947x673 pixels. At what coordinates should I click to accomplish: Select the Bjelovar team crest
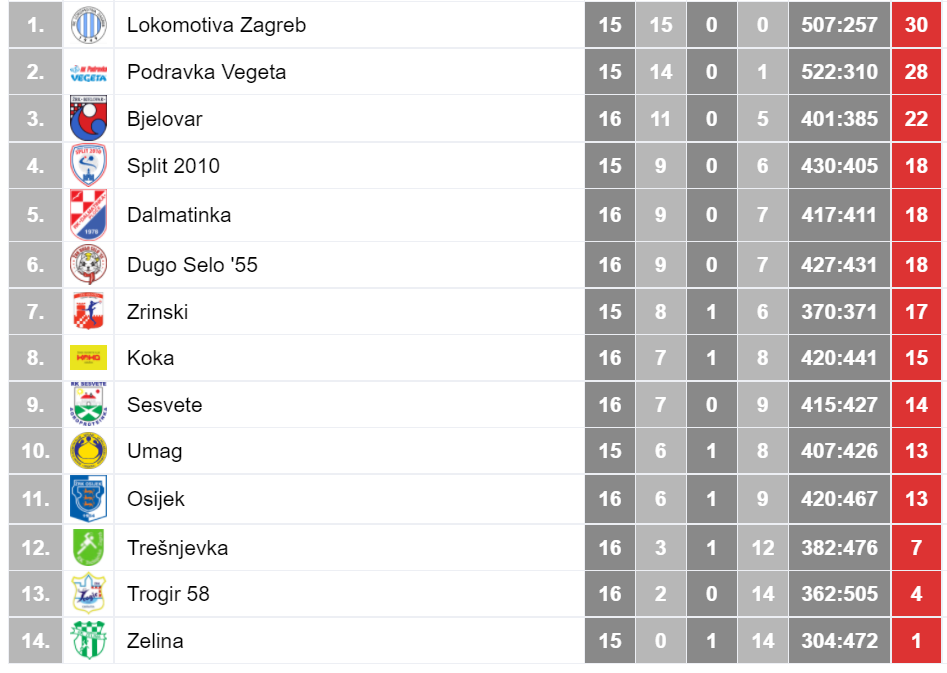pyautogui.click(x=88, y=118)
